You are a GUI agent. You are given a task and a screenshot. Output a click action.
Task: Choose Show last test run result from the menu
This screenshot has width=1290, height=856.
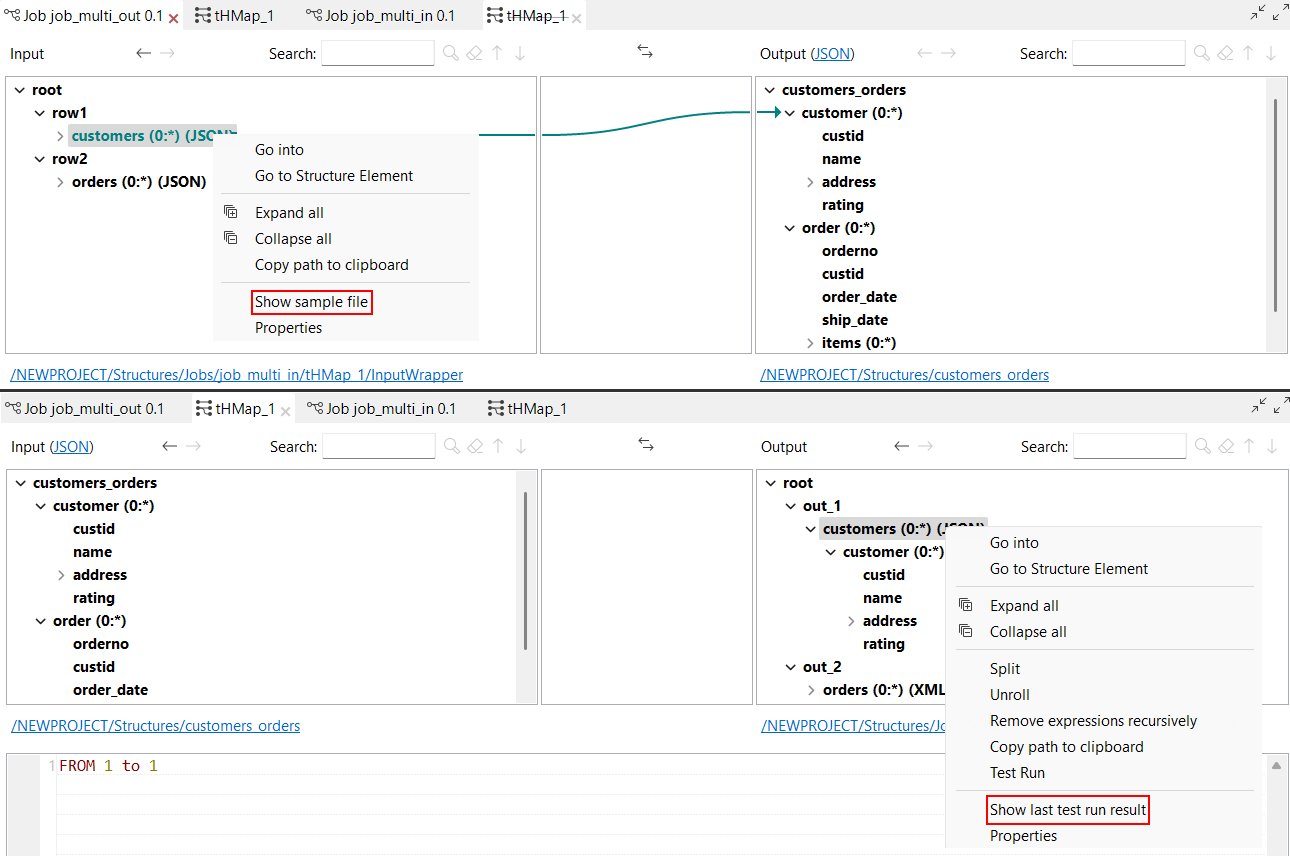pyautogui.click(x=1067, y=810)
